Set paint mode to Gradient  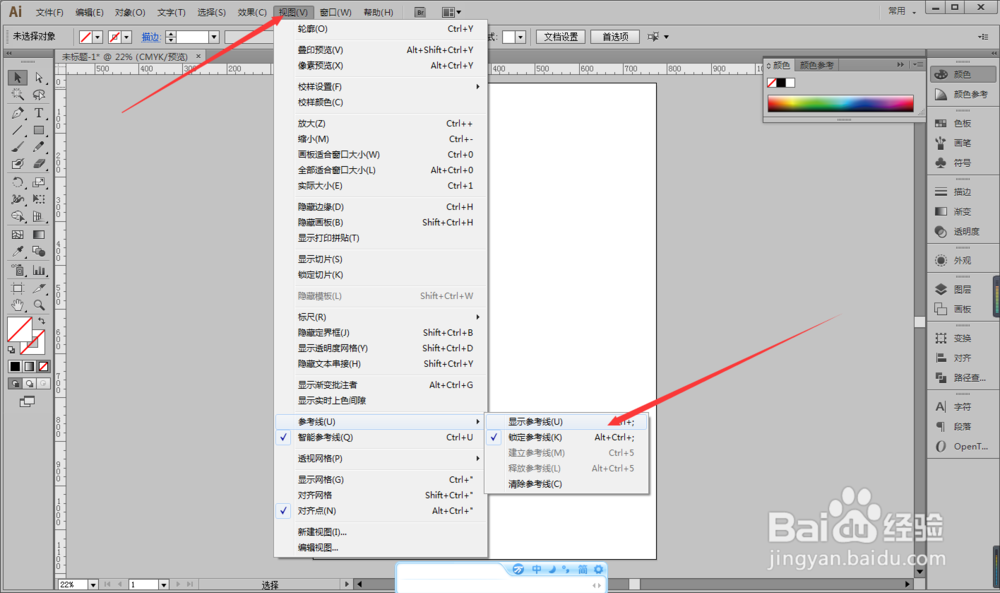[29, 367]
